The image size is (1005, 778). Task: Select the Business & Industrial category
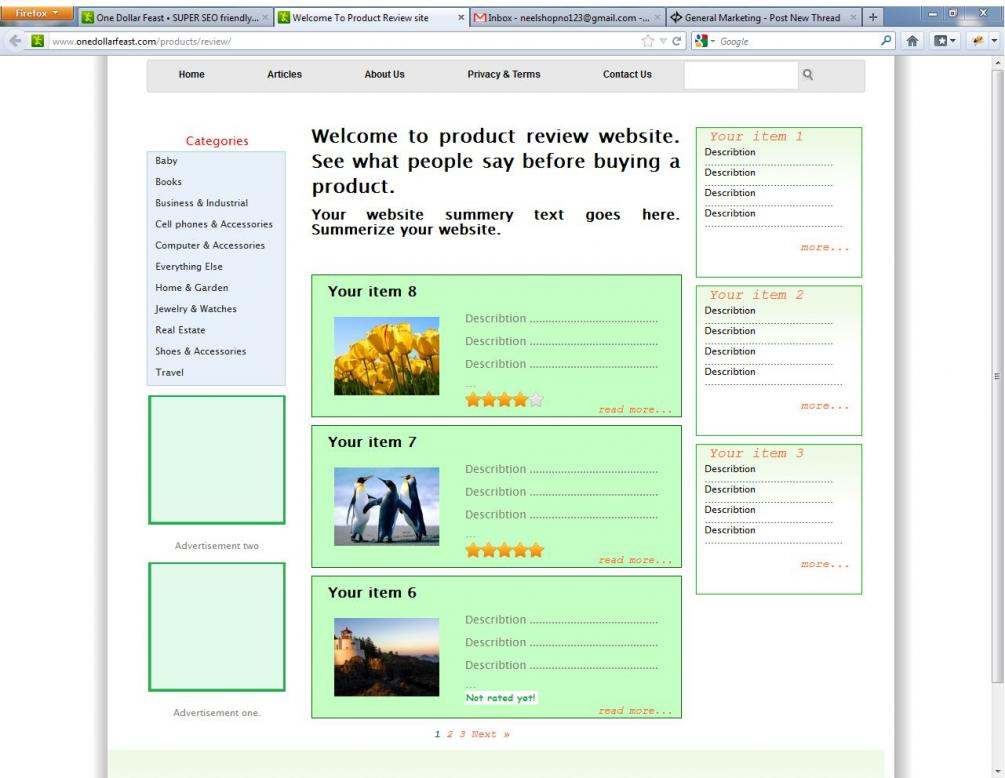pyautogui.click(x=201, y=203)
